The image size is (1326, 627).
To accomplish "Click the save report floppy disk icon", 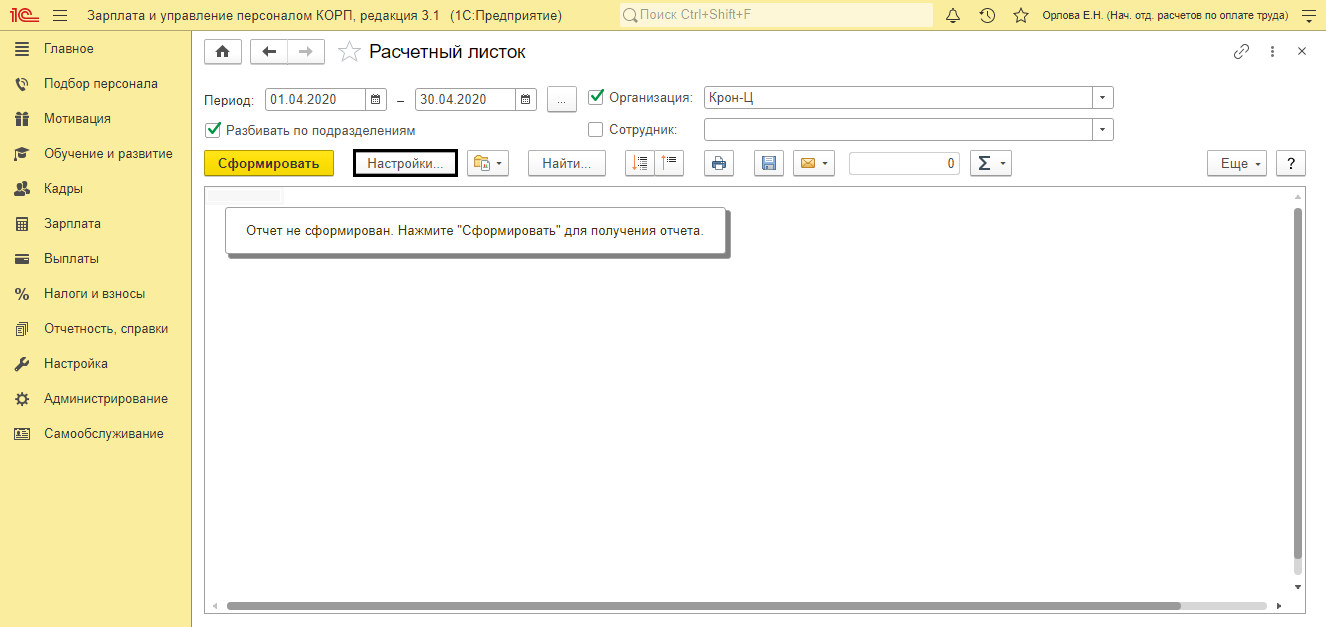I will click(x=769, y=164).
